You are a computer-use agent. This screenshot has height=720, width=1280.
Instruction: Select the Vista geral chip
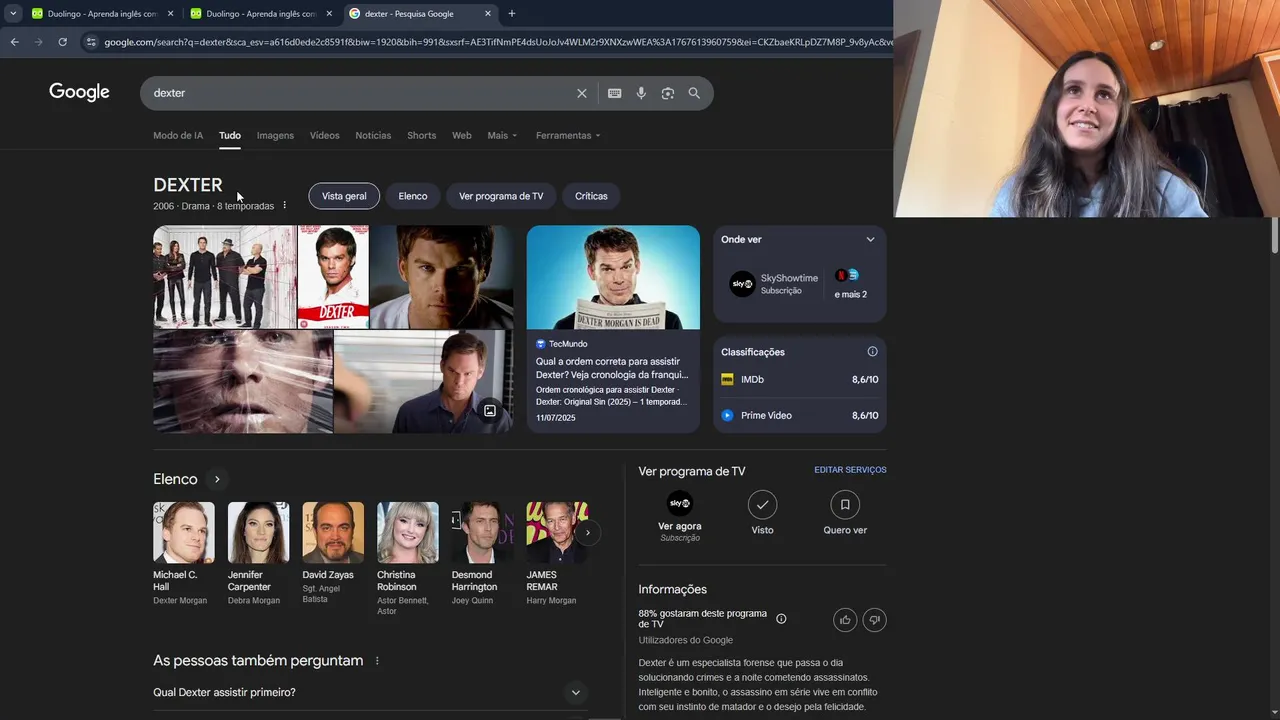[344, 196]
